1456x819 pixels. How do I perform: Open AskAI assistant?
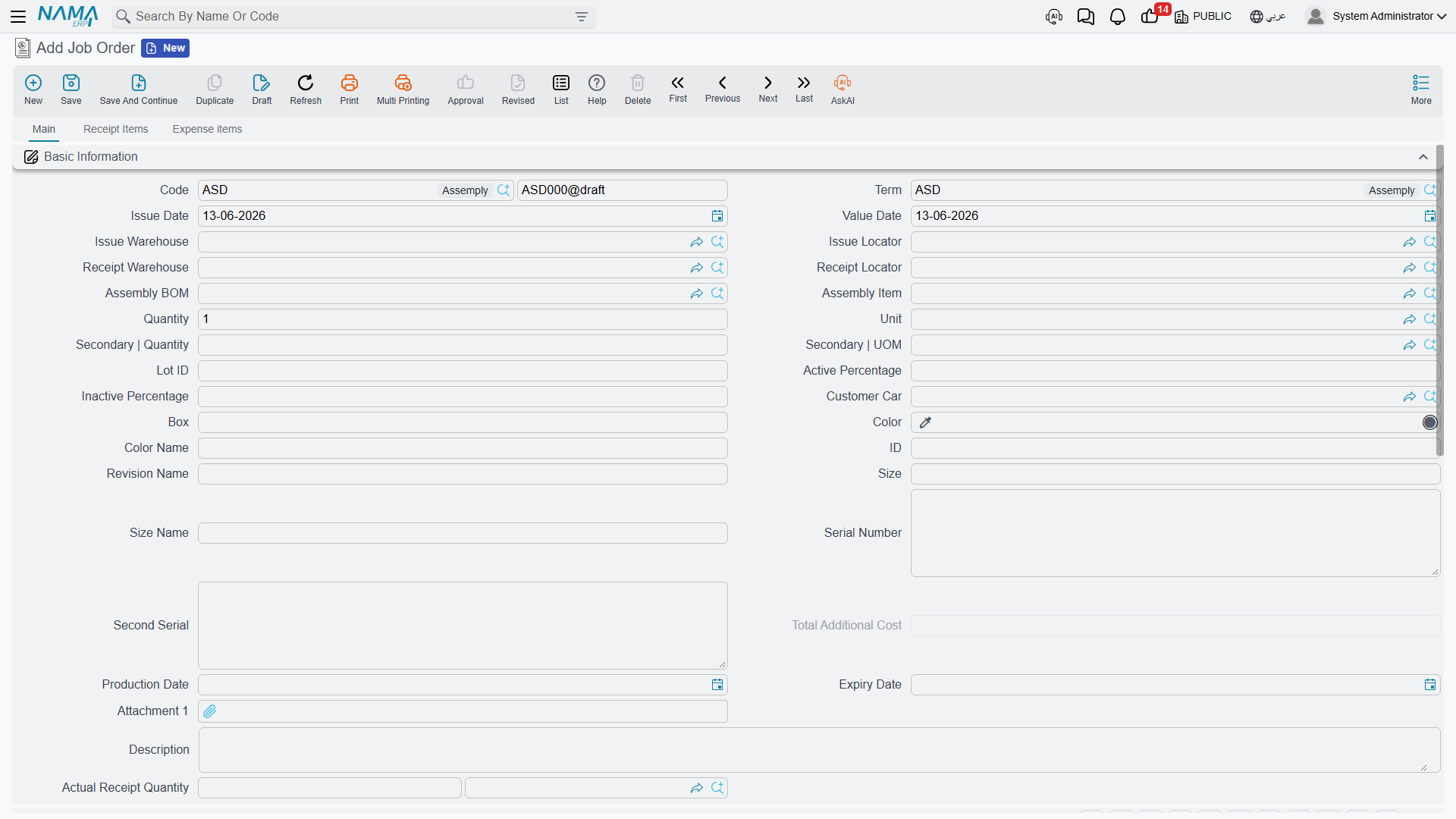(843, 89)
